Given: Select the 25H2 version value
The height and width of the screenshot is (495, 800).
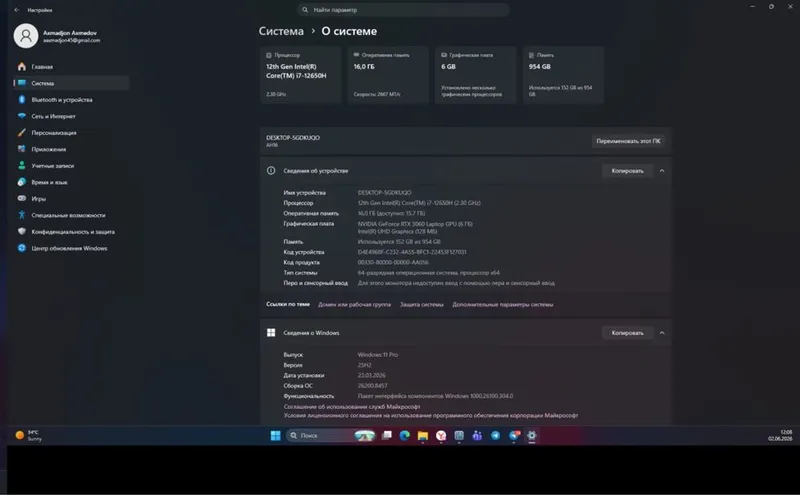Looking at the screenshot, I should click(364, 365).
